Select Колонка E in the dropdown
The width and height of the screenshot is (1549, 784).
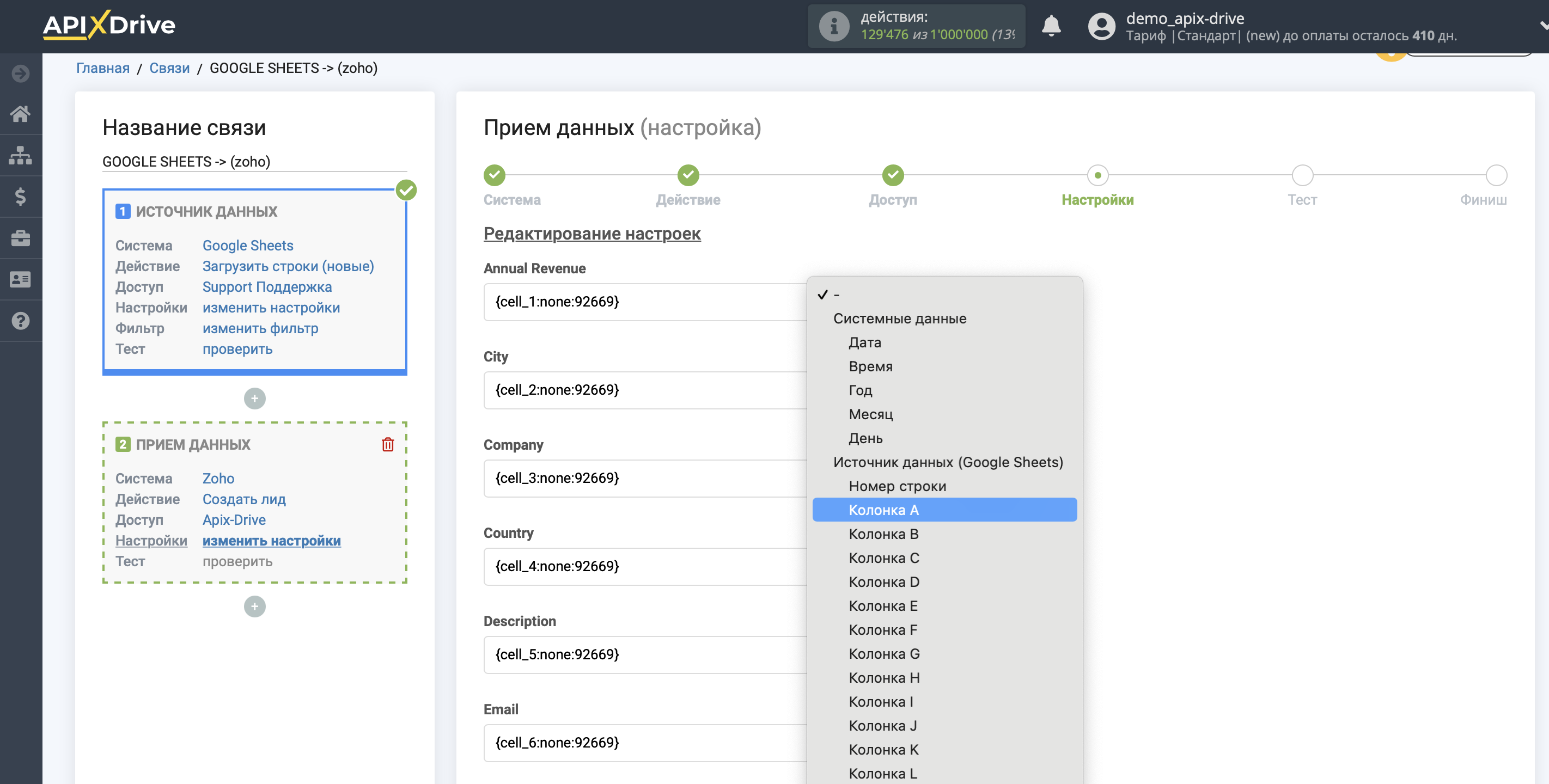click(944, 606)
